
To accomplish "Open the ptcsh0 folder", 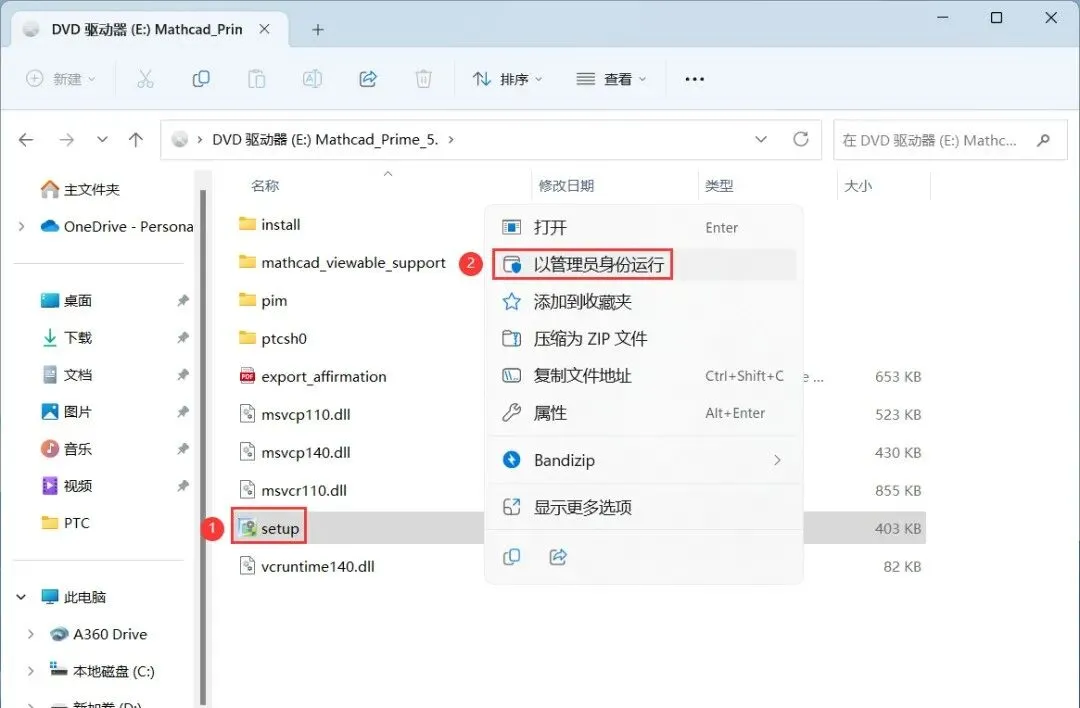I will 273,338.
